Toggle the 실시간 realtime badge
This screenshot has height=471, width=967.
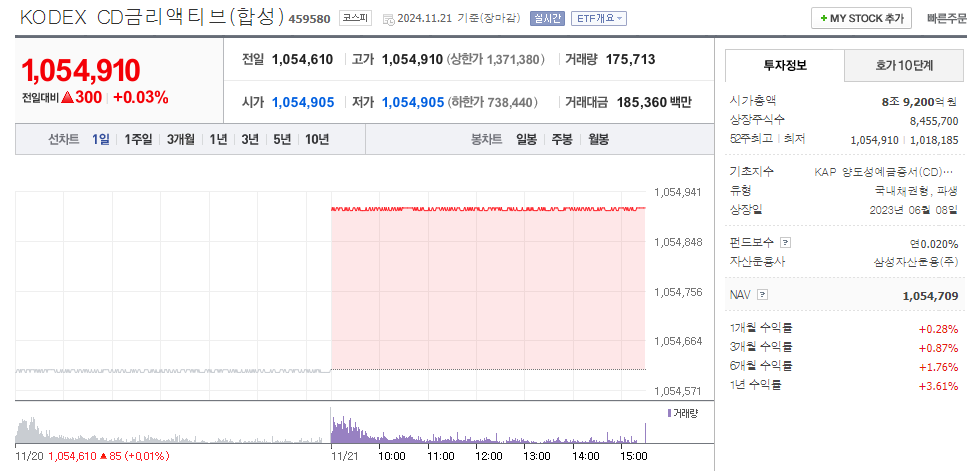pyautogui.click(x=547, y=18)
